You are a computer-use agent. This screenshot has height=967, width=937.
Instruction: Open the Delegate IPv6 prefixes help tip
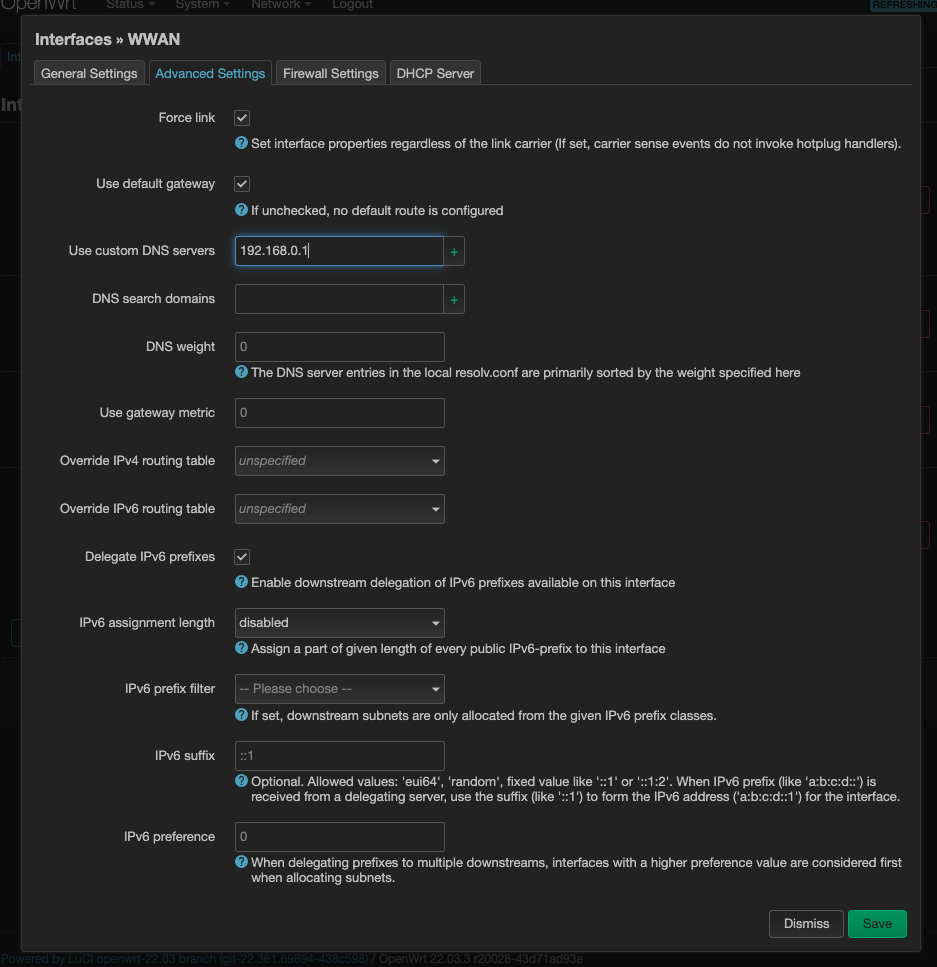(x=241, y=582)
